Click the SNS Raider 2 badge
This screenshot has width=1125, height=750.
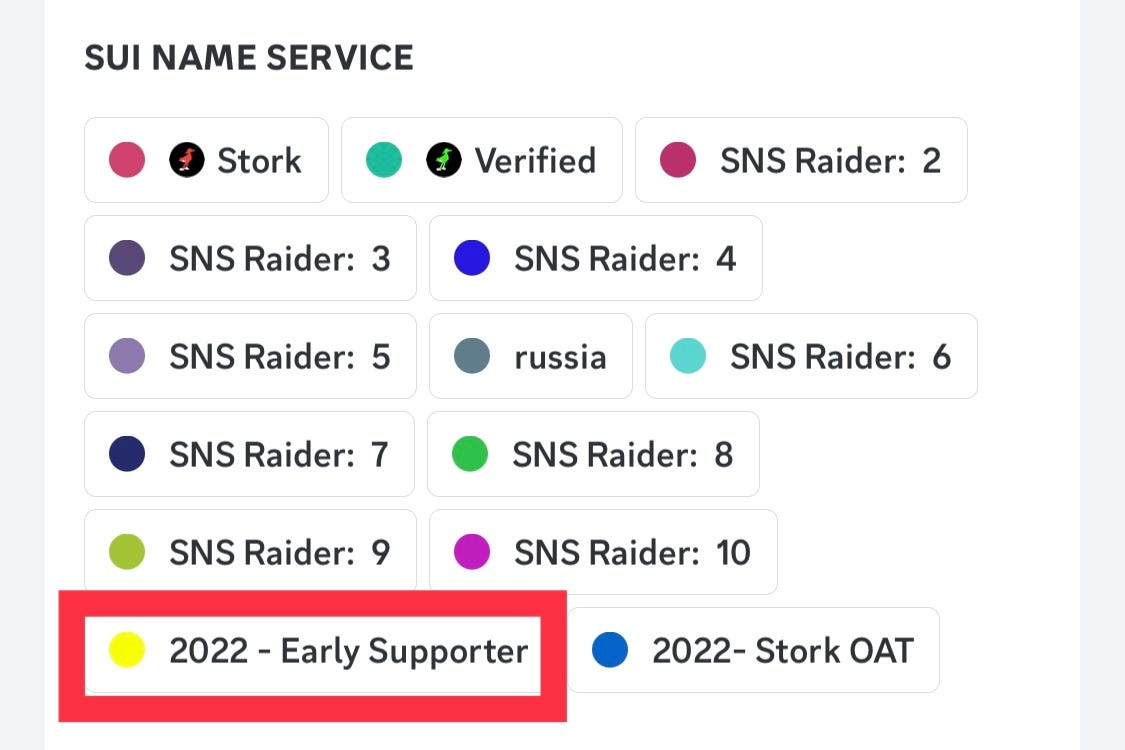800,159
